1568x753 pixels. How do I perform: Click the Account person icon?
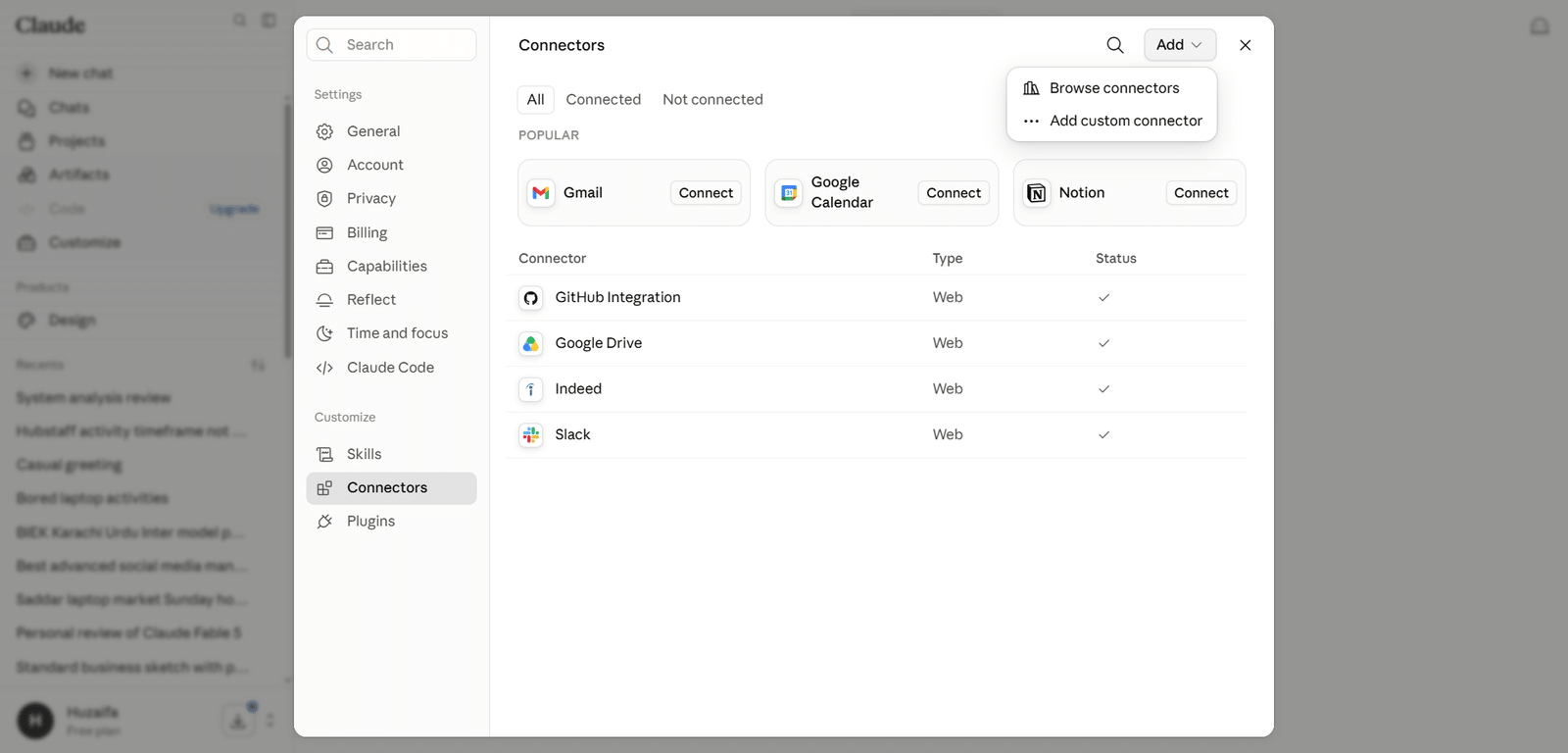click(x=324, y=165)
